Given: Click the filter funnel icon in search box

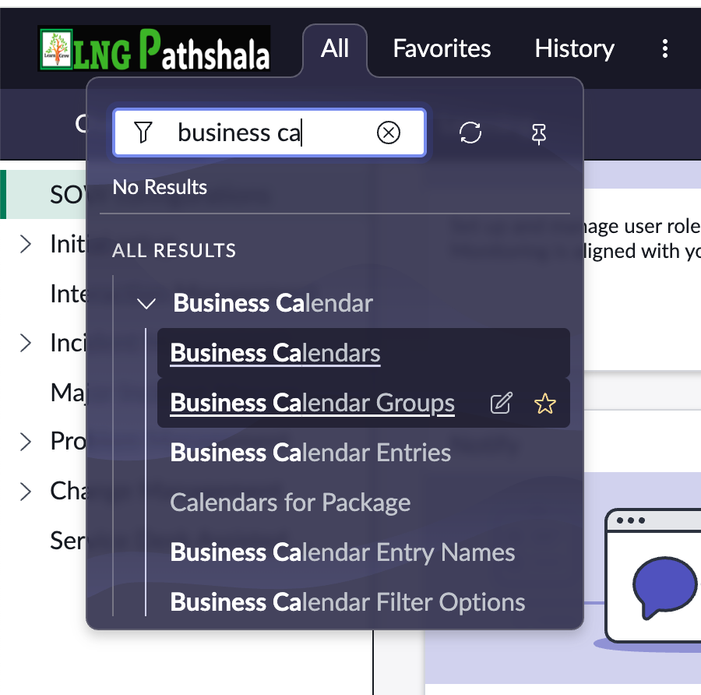Looking at the screenshot, I should 143,133.
